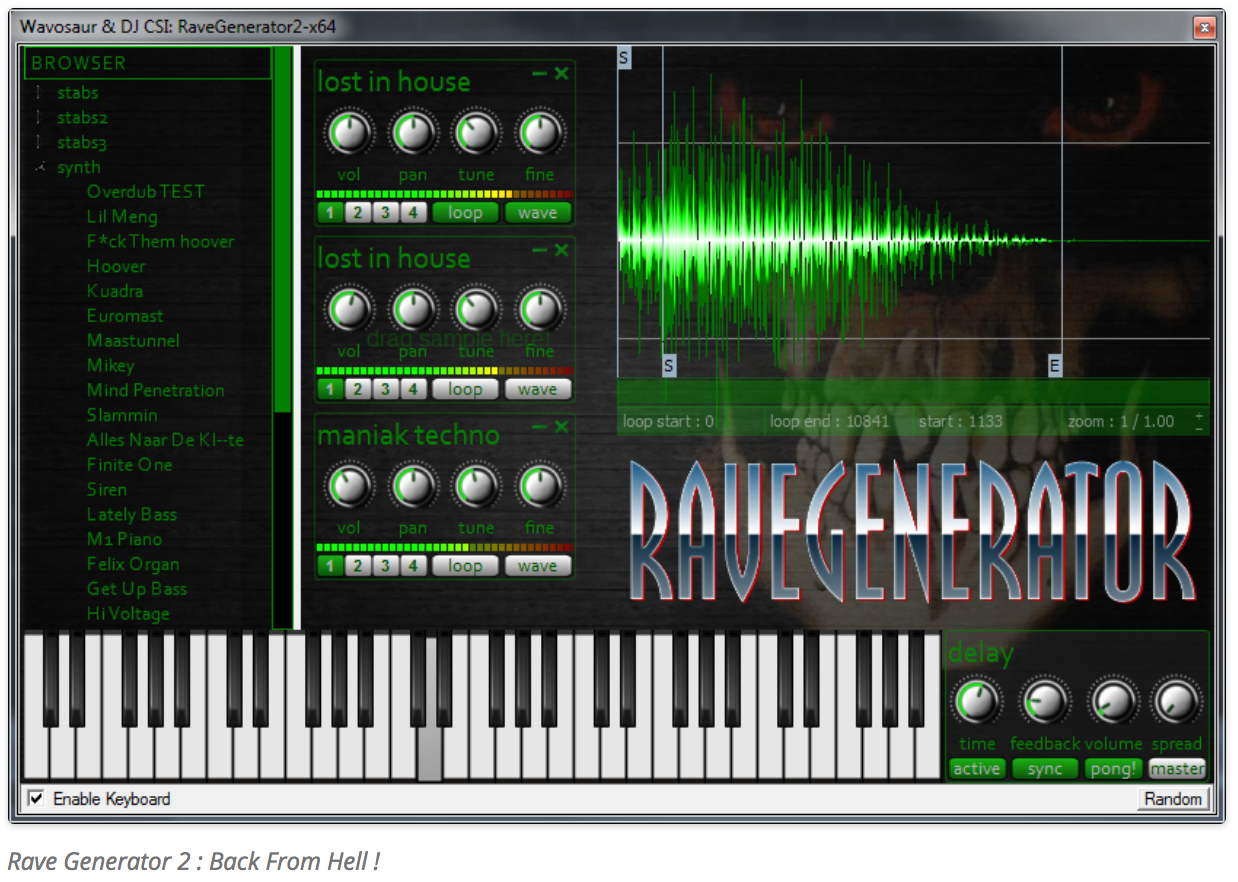Remove the second lost in house slot
The image size is (1238, 882).
[x=562, y=250]
